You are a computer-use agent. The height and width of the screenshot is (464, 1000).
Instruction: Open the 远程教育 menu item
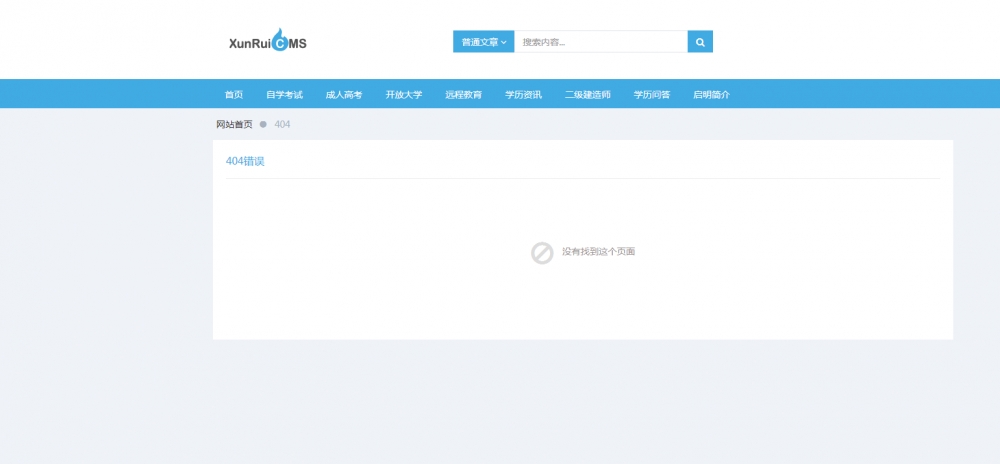click(x=464, y=94)
